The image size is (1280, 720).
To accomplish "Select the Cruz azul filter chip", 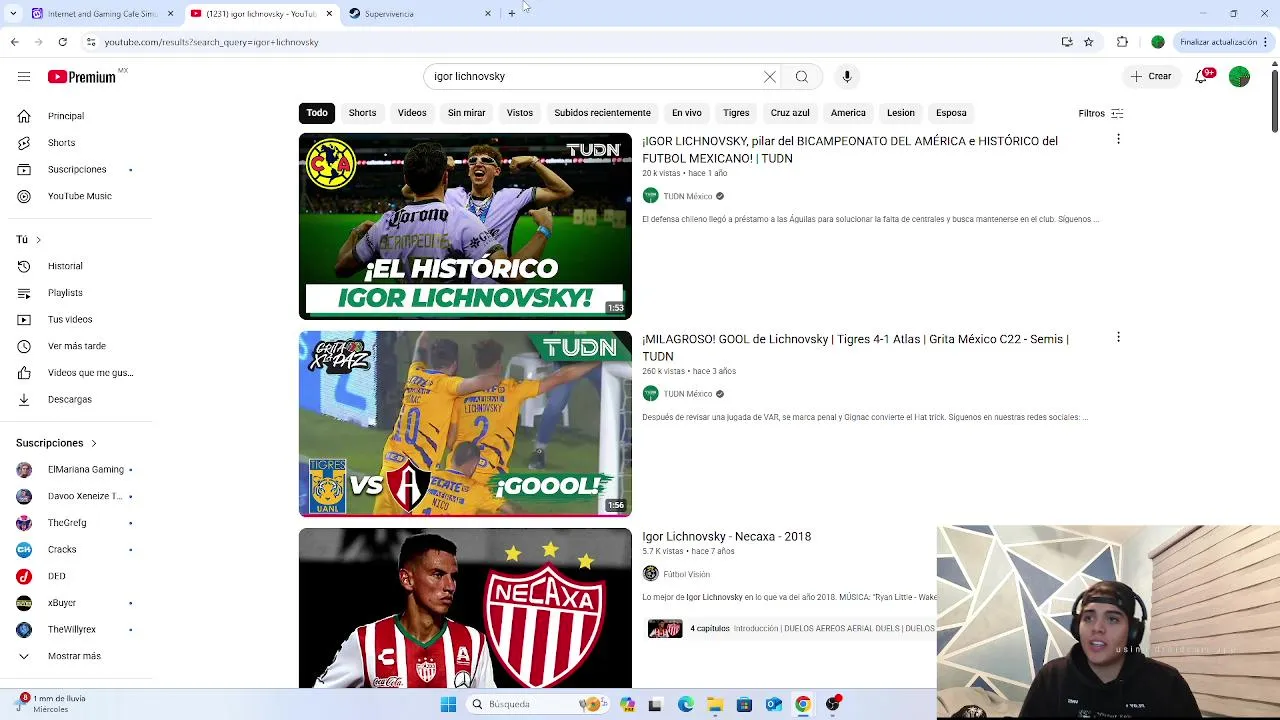I will click(x=790, y=113).
